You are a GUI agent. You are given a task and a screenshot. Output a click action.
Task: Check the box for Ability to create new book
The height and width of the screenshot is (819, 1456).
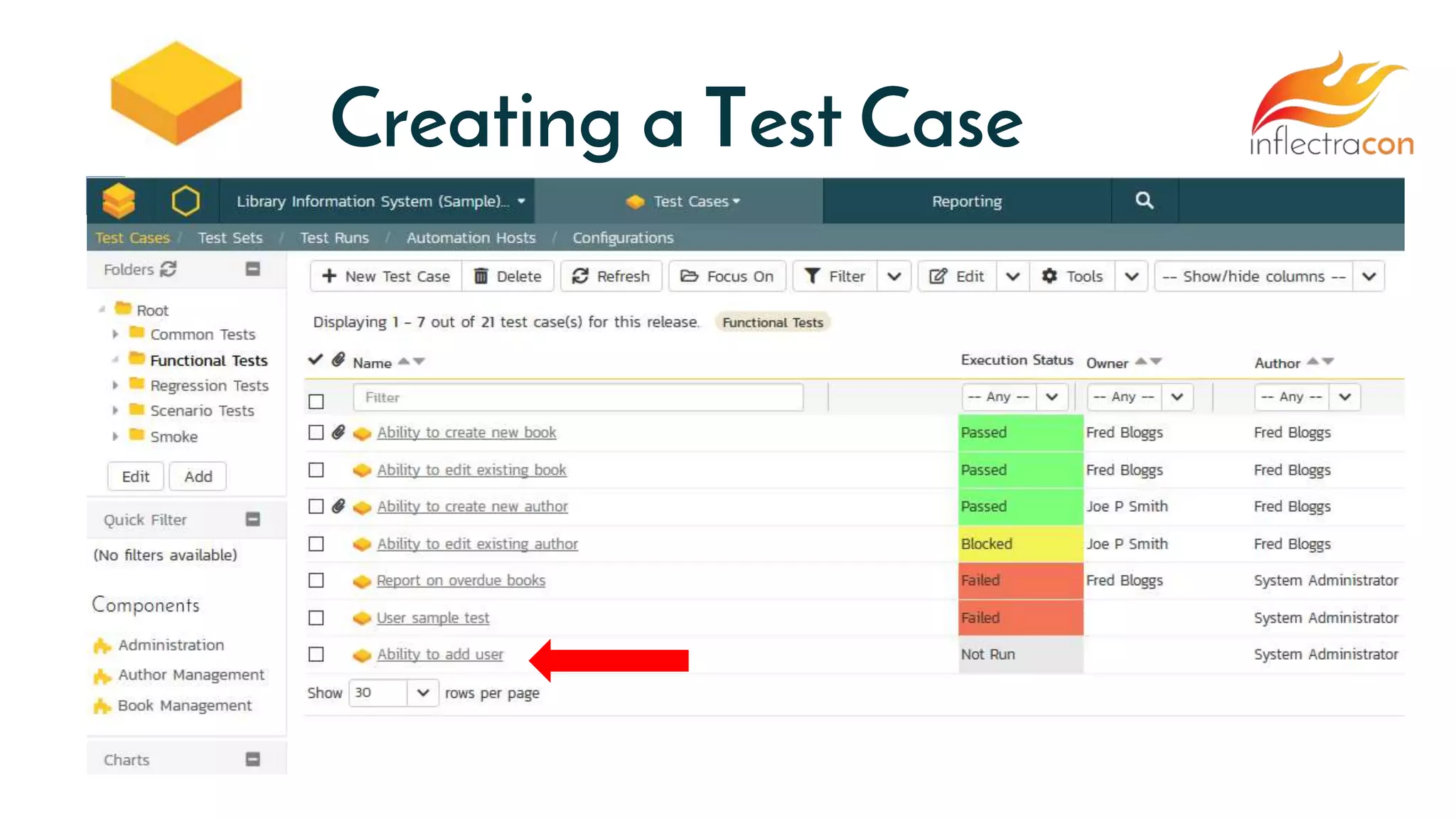click(316, 432)
